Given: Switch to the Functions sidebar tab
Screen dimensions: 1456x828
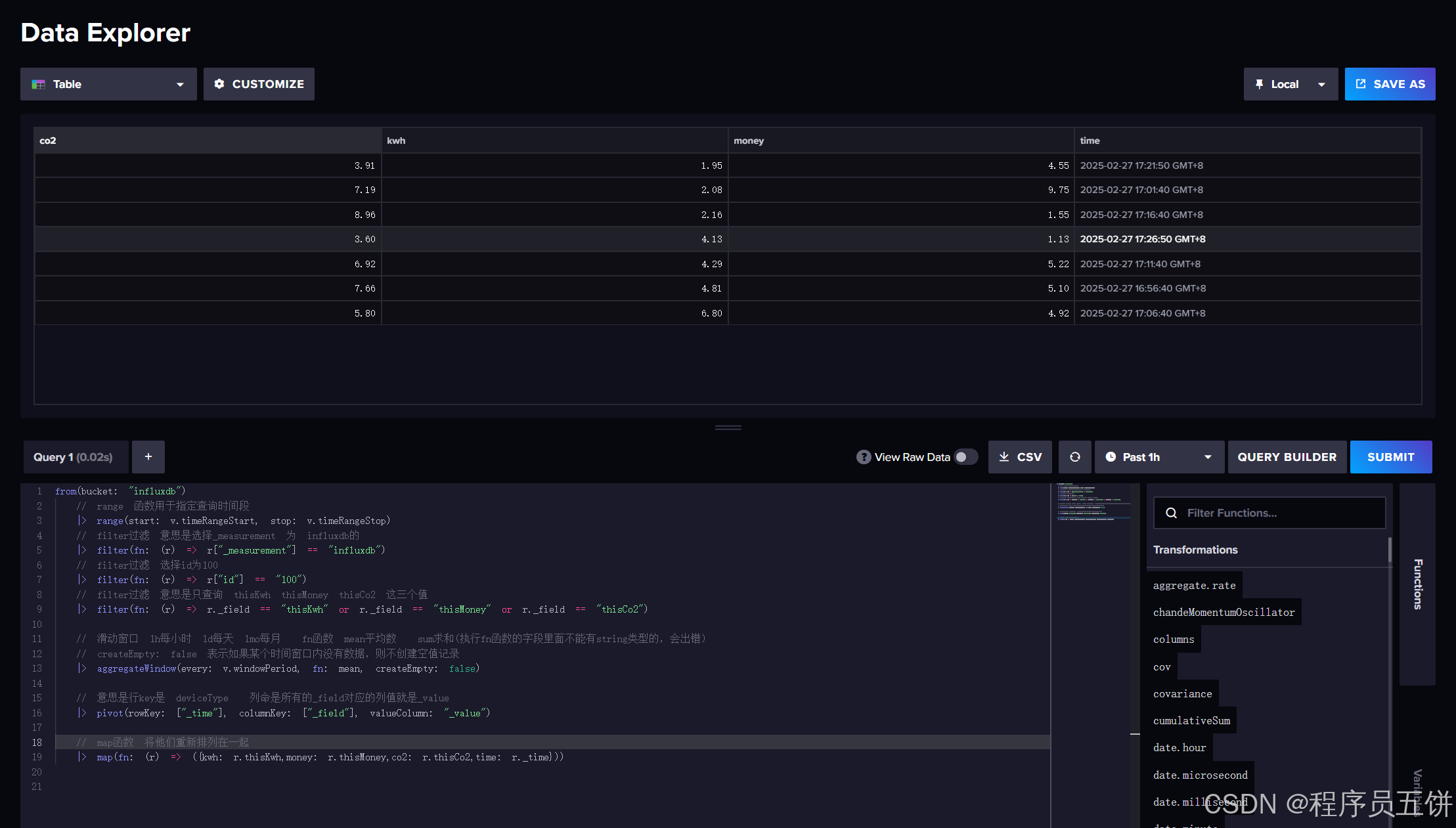Looking at the screenshot, I should pyautogui.click(x=1417, y=584).
